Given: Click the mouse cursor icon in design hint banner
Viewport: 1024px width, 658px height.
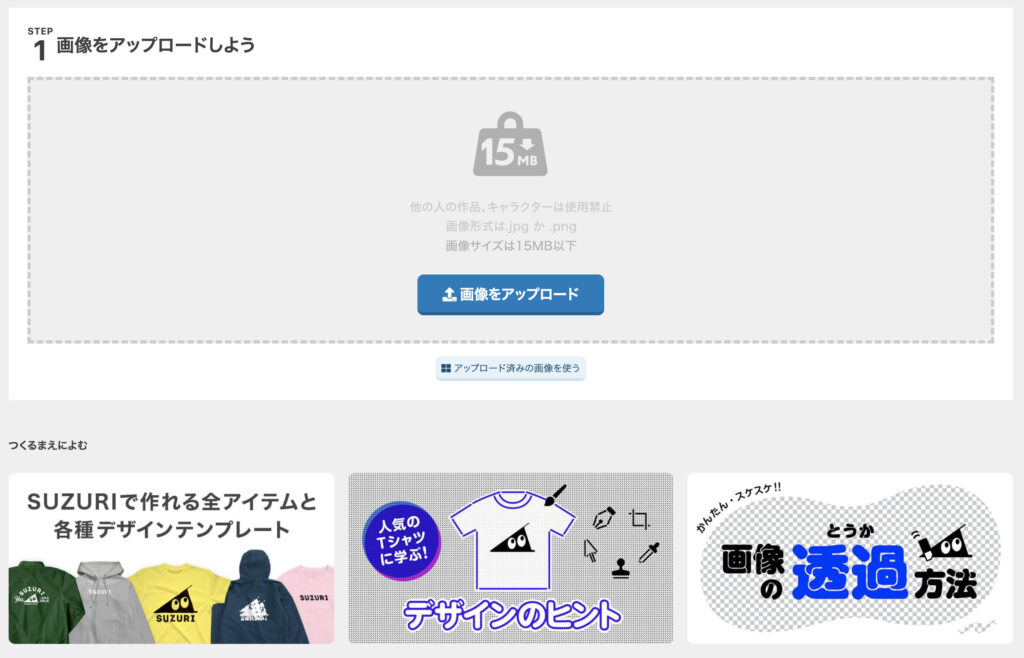Looking at the screenshot, I should coord(590,550).
